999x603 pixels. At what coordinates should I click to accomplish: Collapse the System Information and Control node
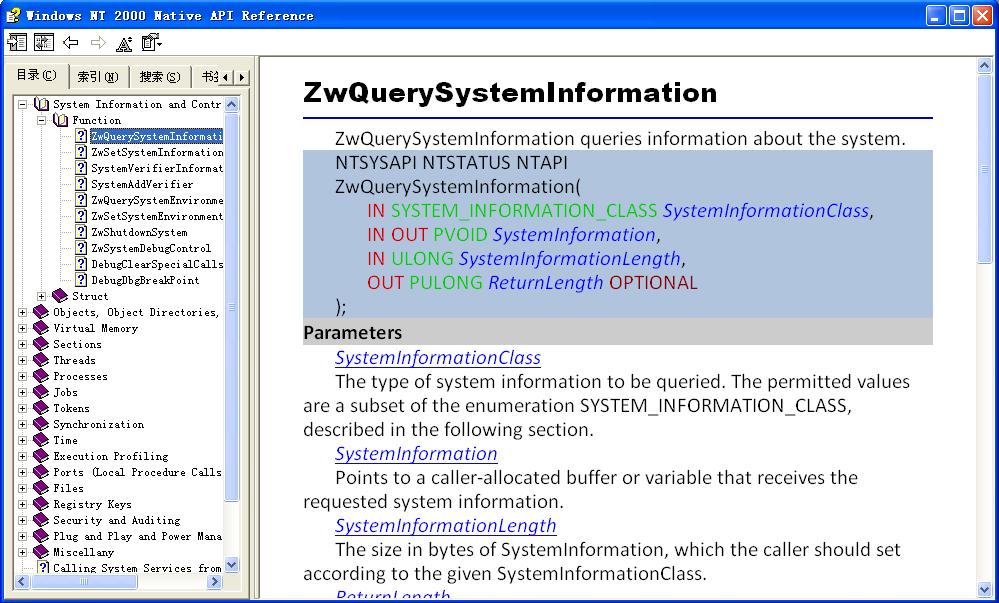click(22, 104)
